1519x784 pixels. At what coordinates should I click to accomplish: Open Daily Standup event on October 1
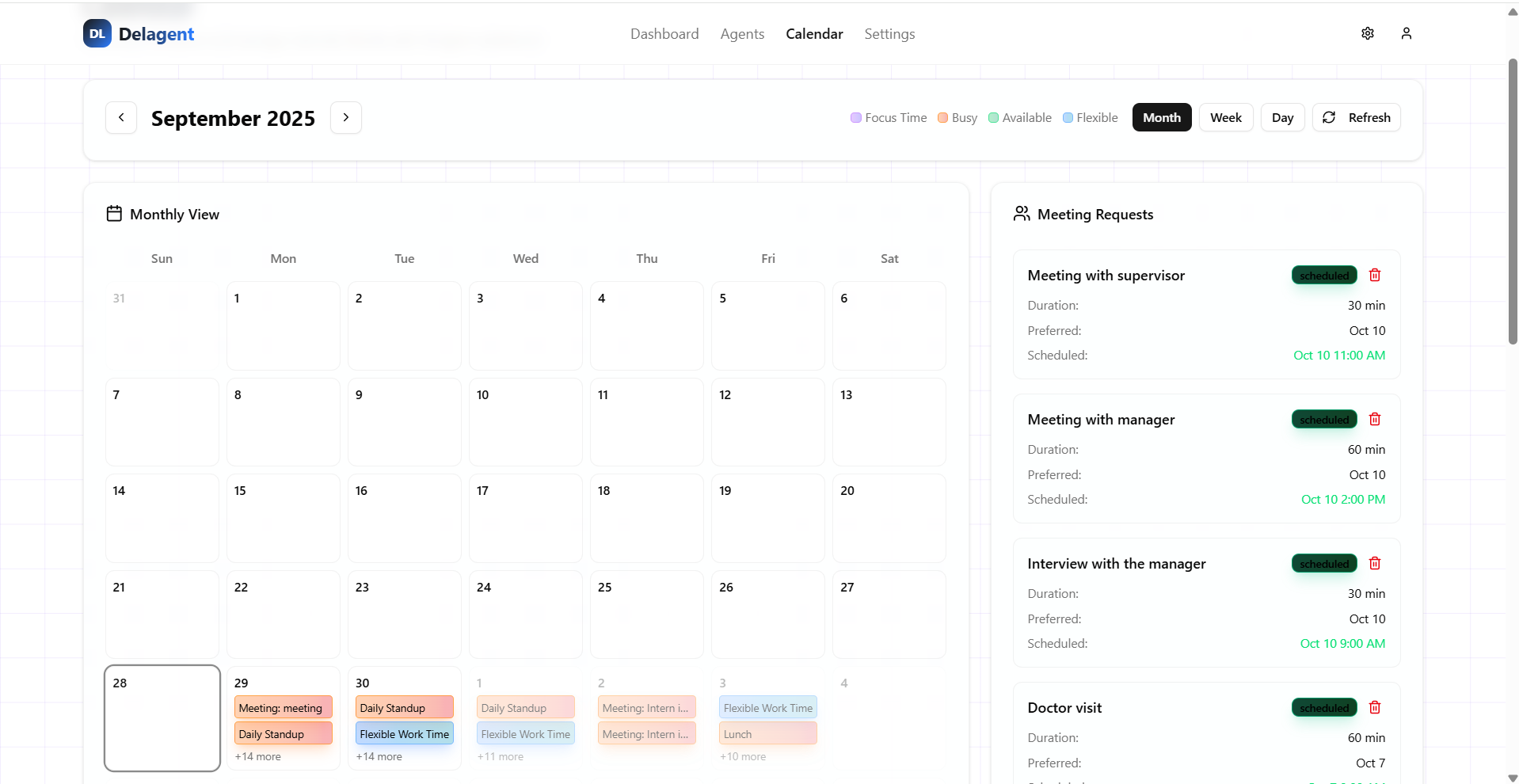pos(525,707)
